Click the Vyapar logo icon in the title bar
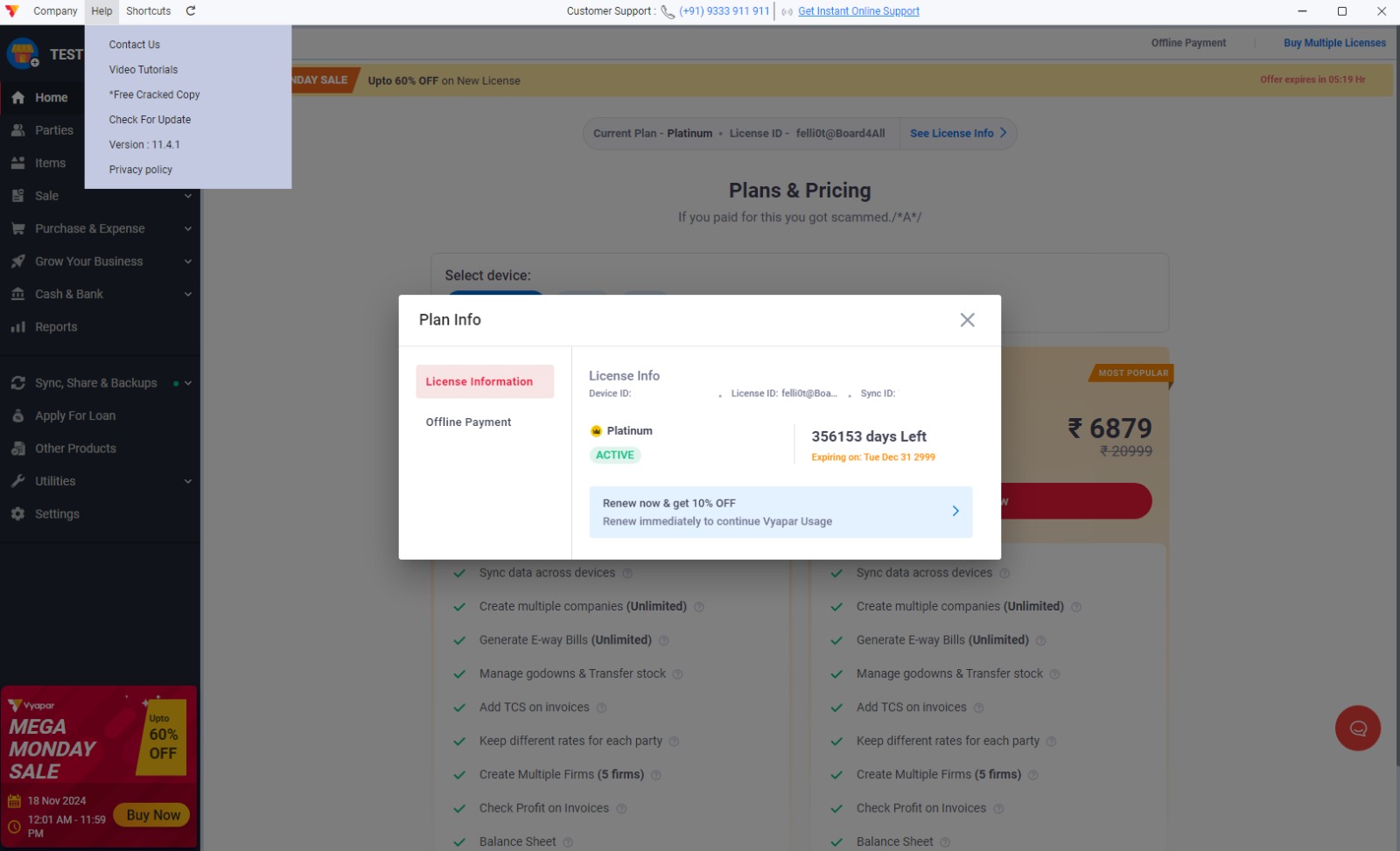The height and width of the screenshot is (851, 1400). point(11,11)
